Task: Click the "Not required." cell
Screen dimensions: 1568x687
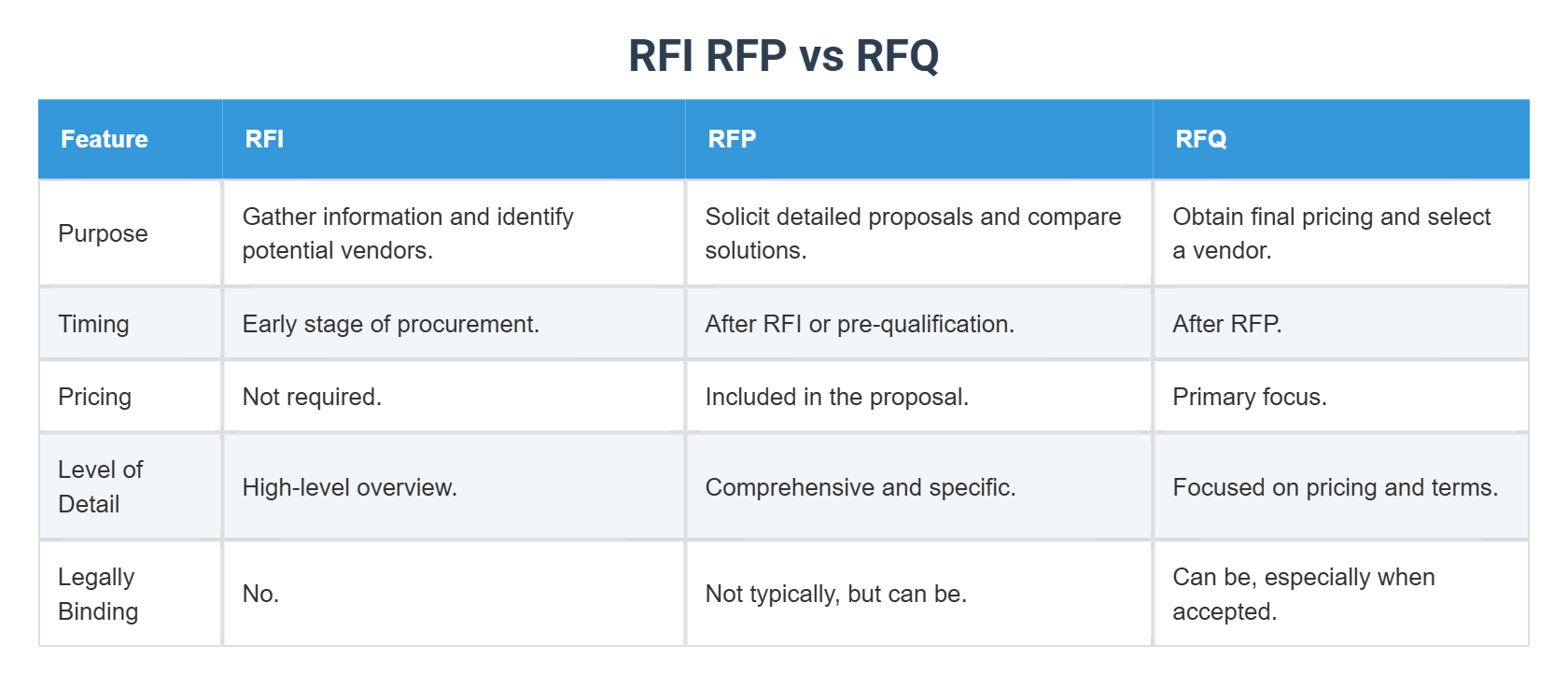Action: [x=312, y=397]
